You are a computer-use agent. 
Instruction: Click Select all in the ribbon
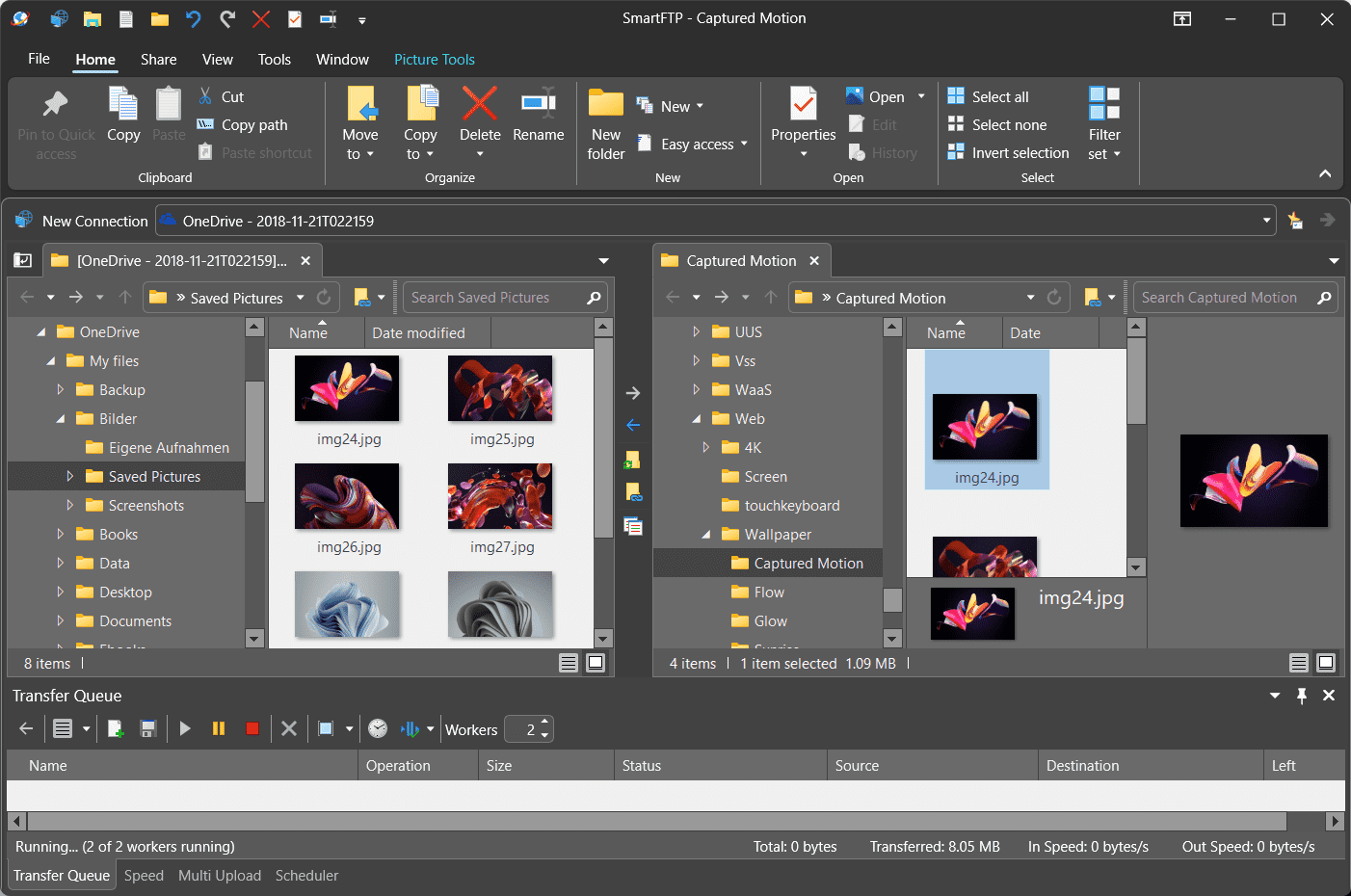pos(989,96)
